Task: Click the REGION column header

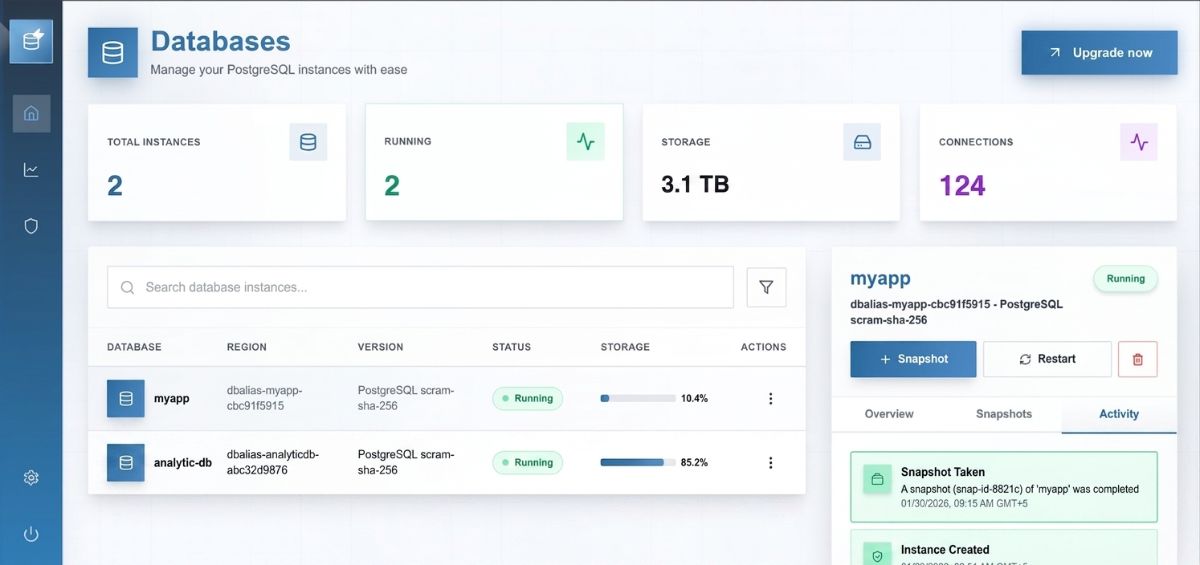Action: click(247, 347)
